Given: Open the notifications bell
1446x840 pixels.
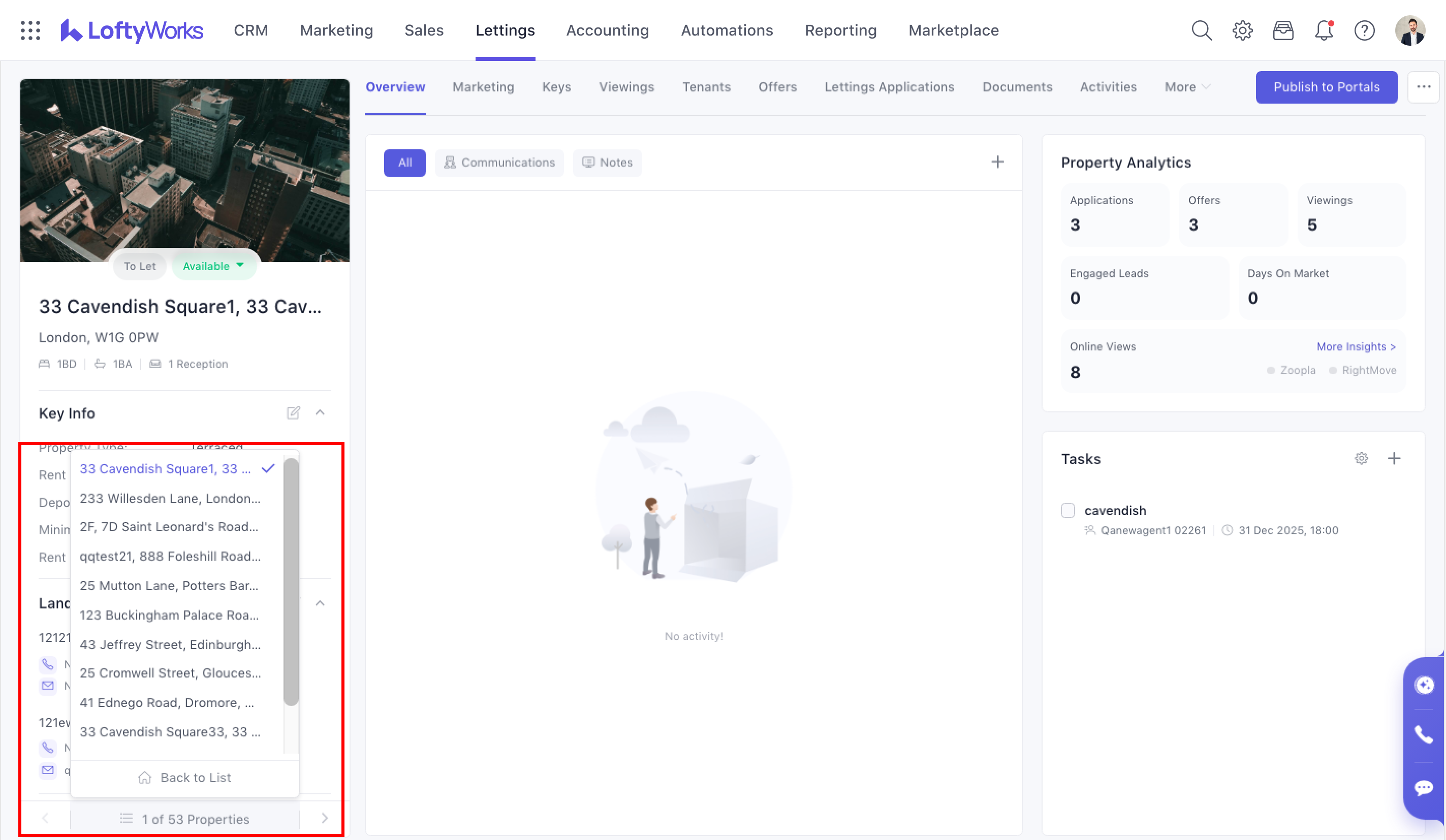Looking at the screenshot, I should point(1323,30).
